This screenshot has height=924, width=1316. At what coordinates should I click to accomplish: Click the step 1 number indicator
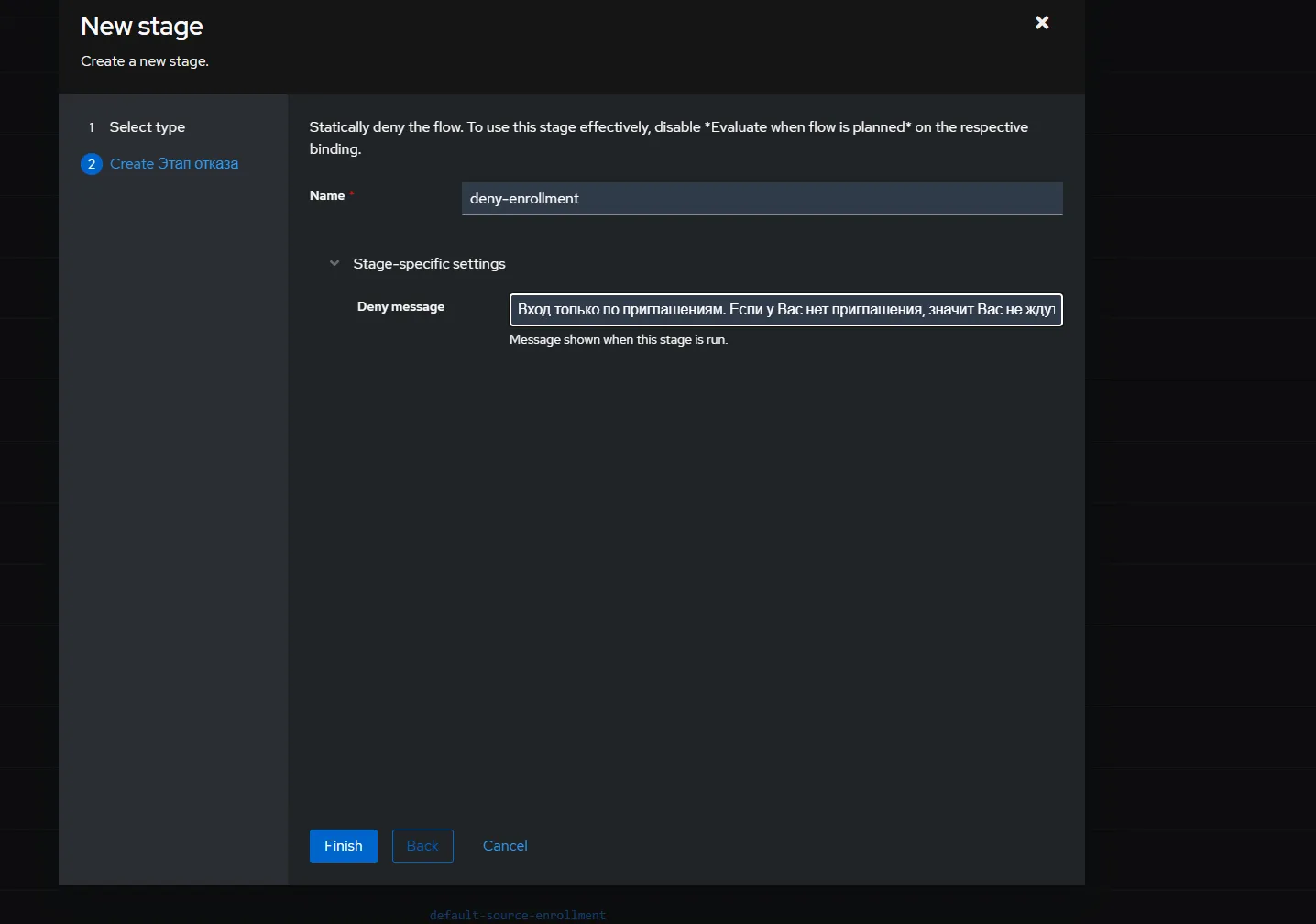click(92, 127)
